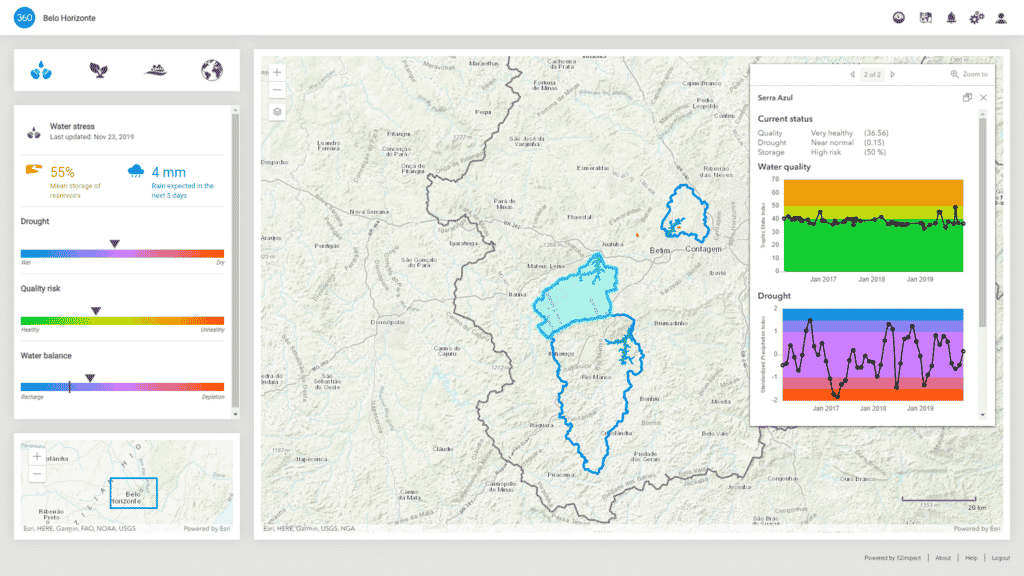Open notifications bell

point(951,18)
